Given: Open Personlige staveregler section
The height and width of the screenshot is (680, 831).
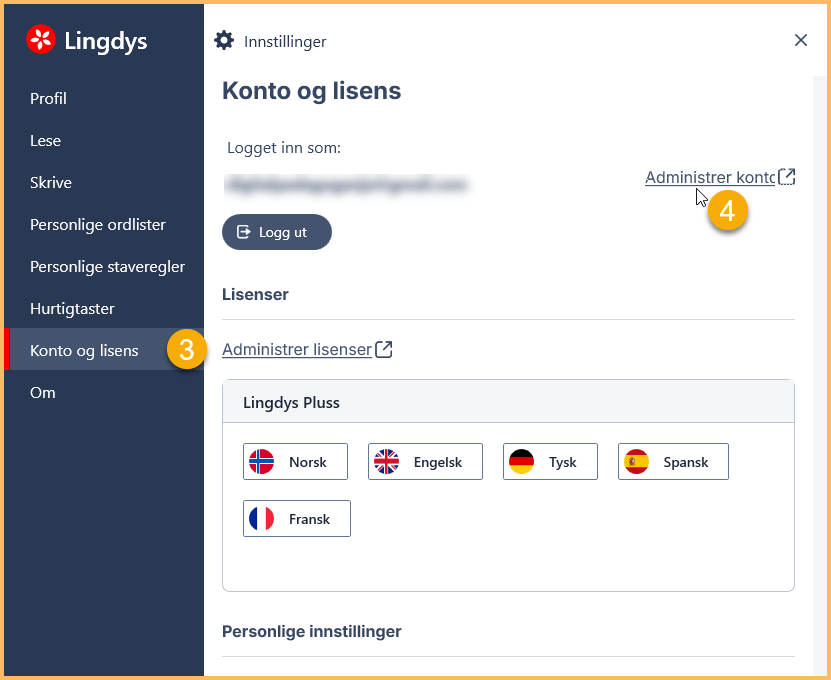Looking at the screenshot, I should tap(107, 267).
